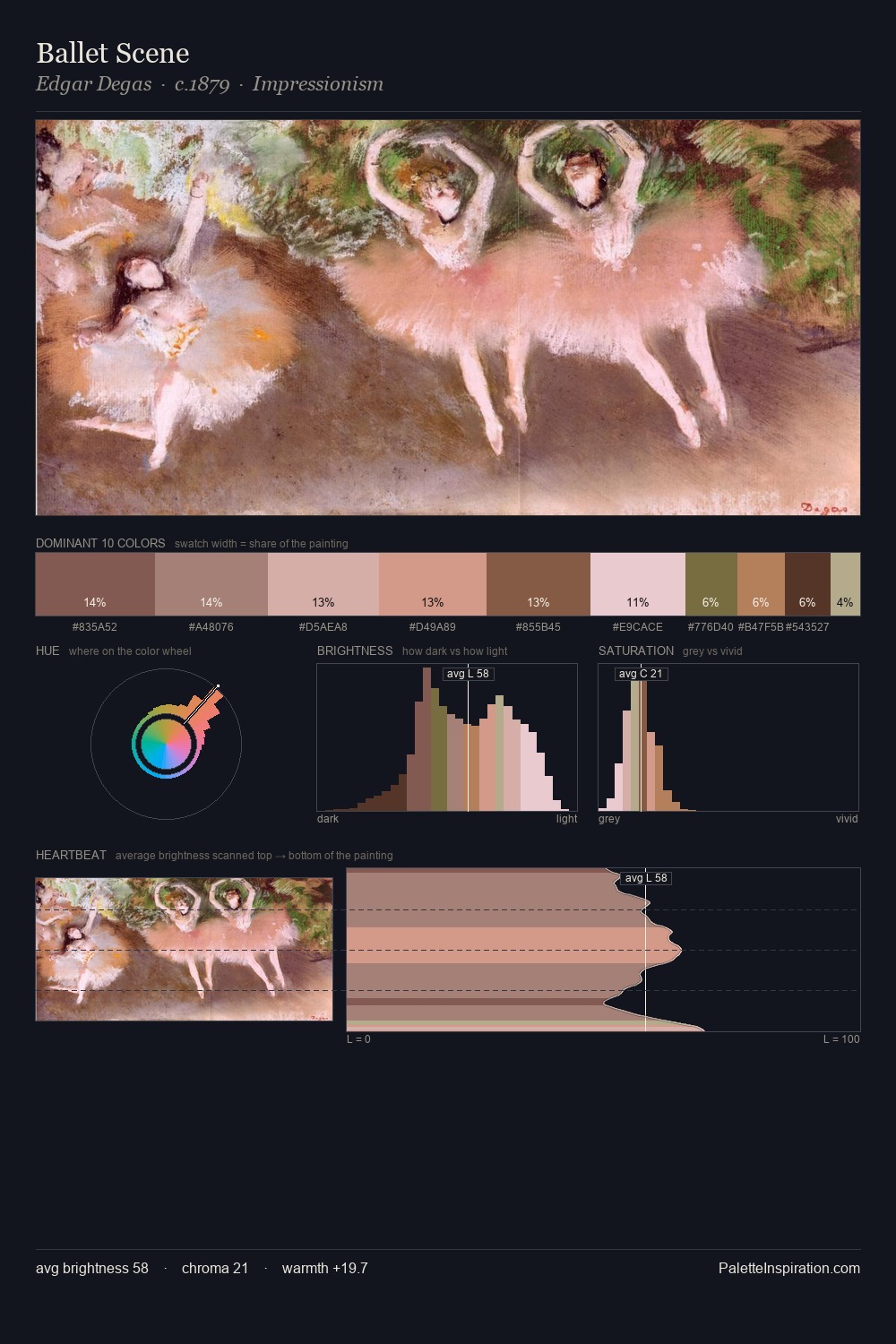Select the #855B45 brown swatch
Screen dimensions: 896x1344
point(538,584)
